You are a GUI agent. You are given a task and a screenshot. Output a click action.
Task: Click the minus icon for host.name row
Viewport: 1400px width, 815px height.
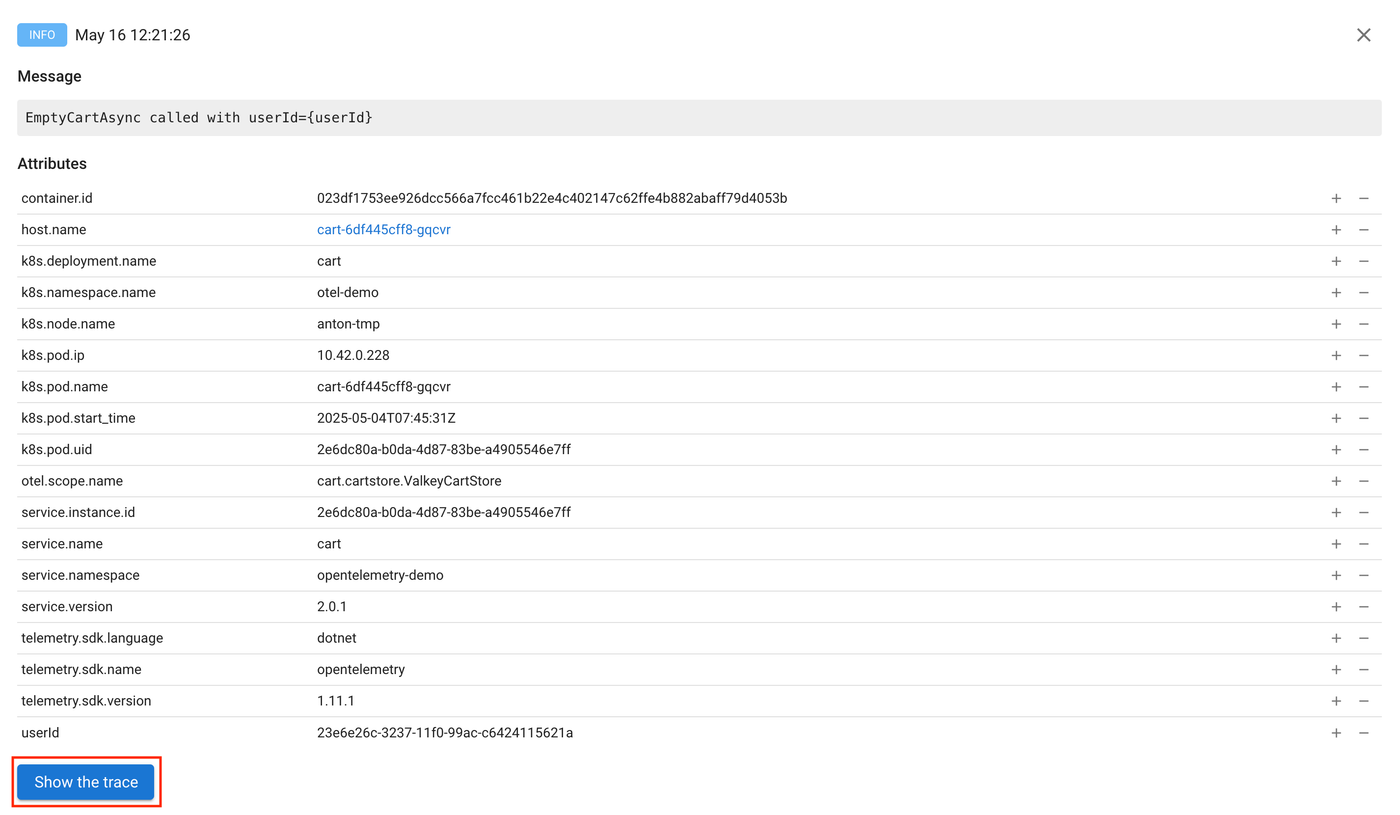point(1363,230)
